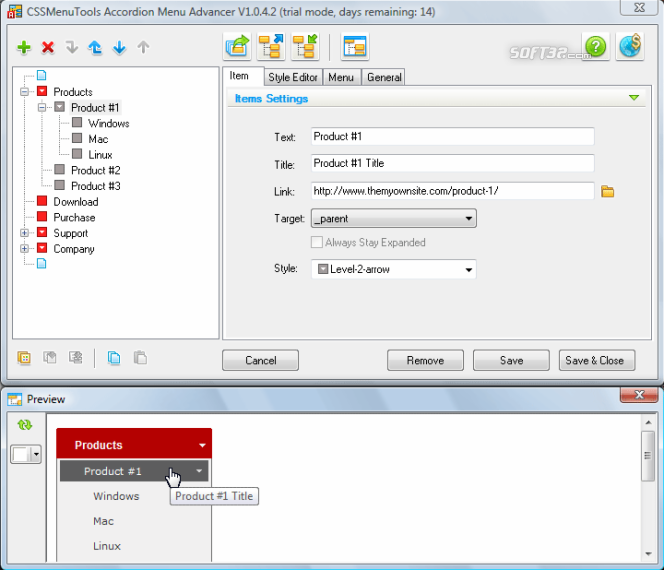The image size is (664, 570).
Task: Browse link with the folder icon
Action: (x=608, y=191)
